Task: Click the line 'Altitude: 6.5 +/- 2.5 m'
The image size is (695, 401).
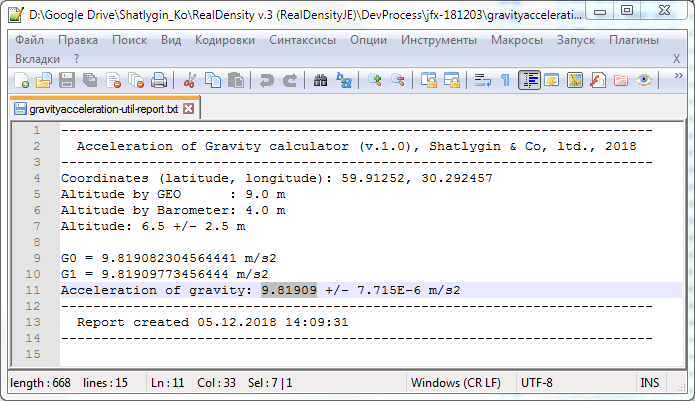Action: tap(153, 226)
